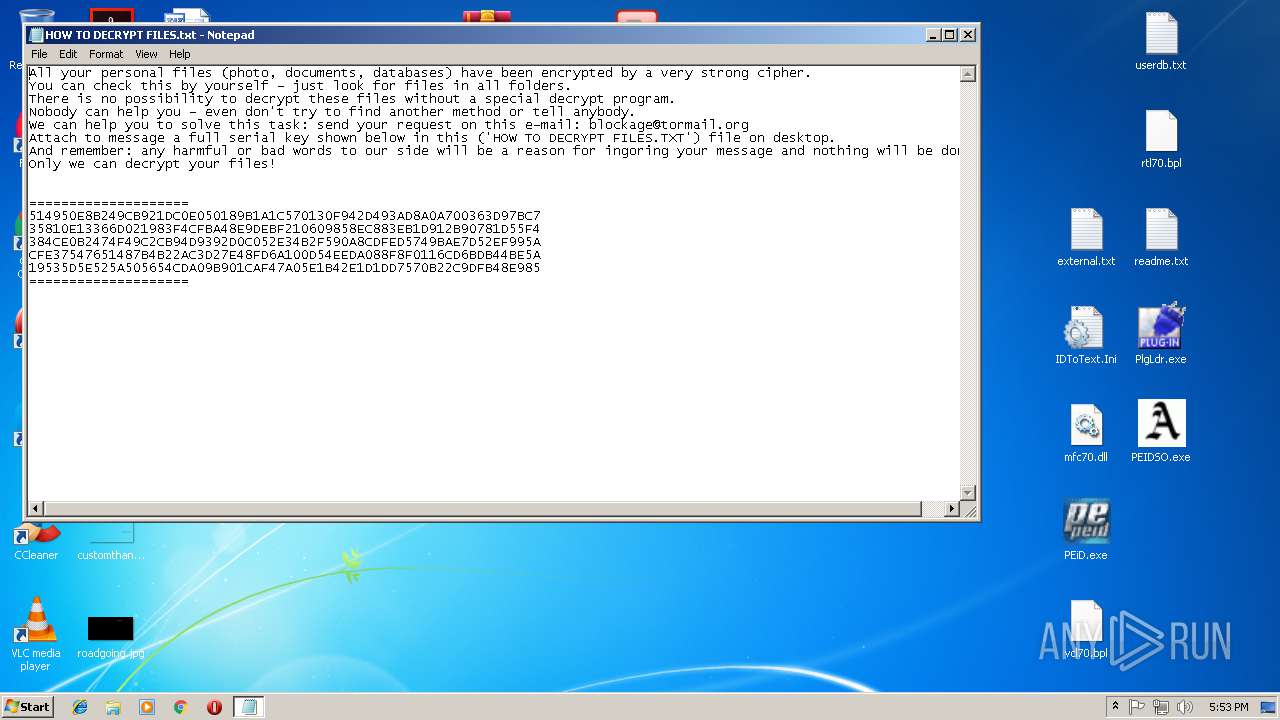Launch Opera browser from taskbar
The width and height of the screenshot is (1280, 720).
pos(214,707)
